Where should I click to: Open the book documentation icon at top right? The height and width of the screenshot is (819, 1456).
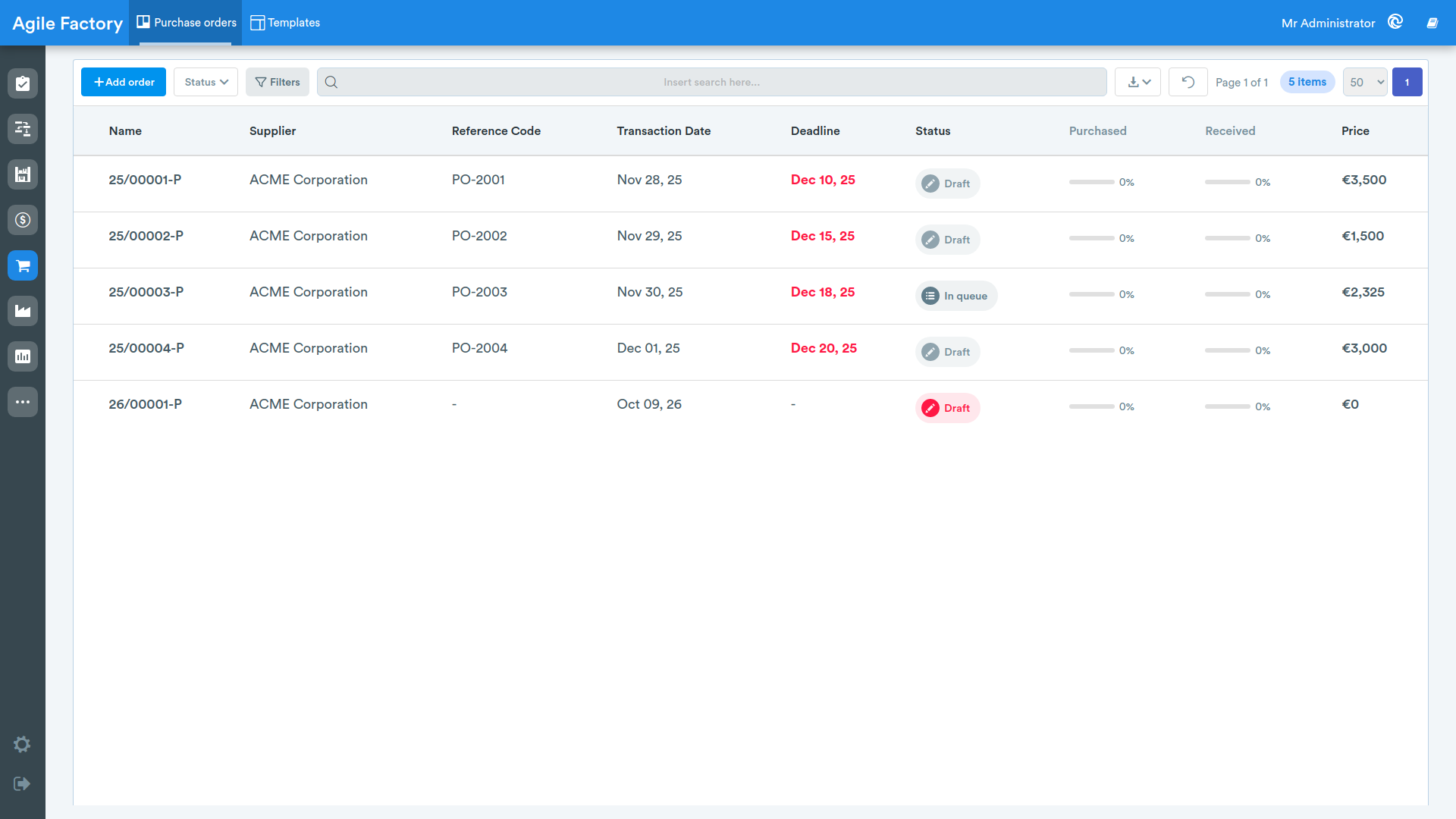pyautogui.click(x=1432, y=23)
